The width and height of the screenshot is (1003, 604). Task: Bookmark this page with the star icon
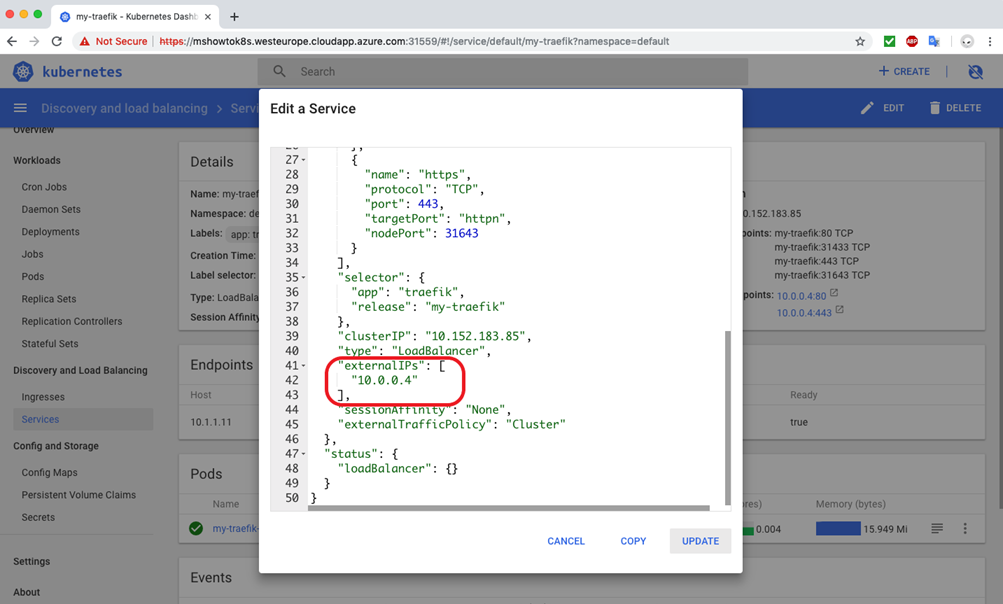[860, 42]
